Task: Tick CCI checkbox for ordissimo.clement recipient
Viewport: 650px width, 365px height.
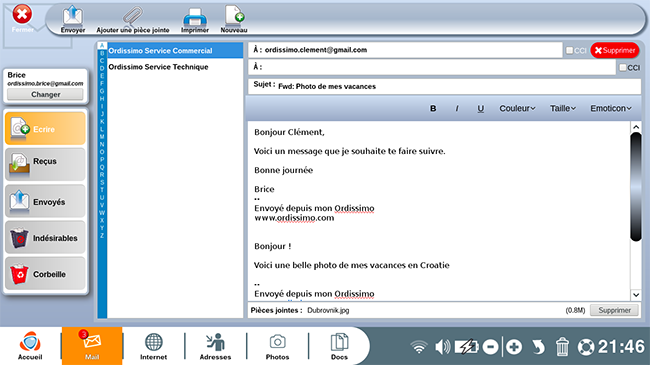Action: point(570,50)
